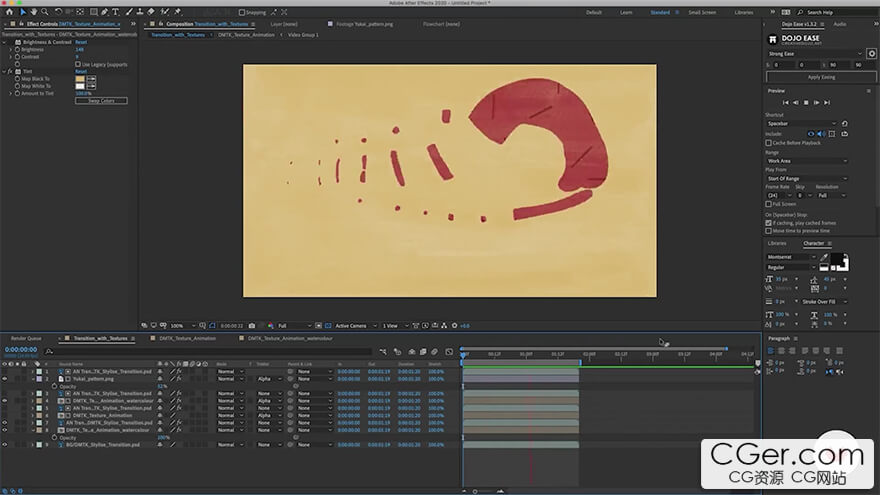The width and height of the screenshot is (880, 495).
Task: Open the Montserrat font family dropdown
Action: (x=791, y=257)
